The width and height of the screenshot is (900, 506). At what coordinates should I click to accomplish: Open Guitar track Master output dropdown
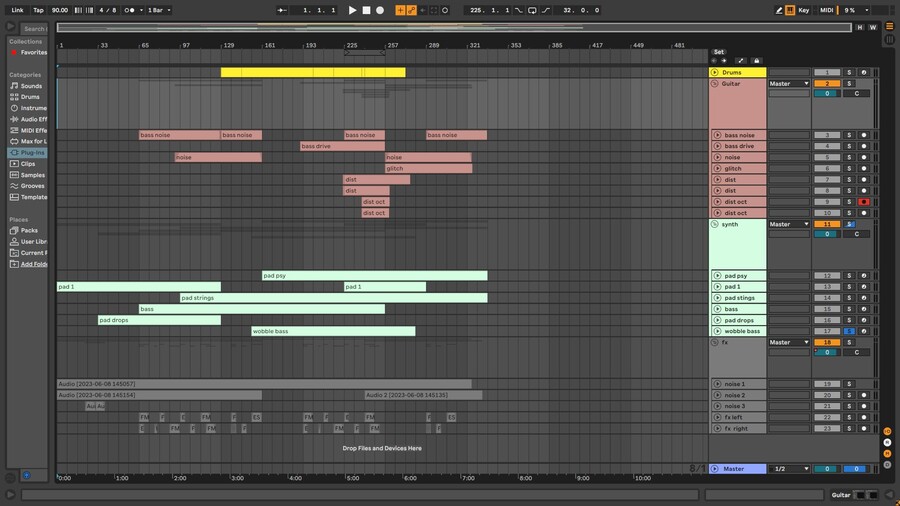click(x=789, y=84)
